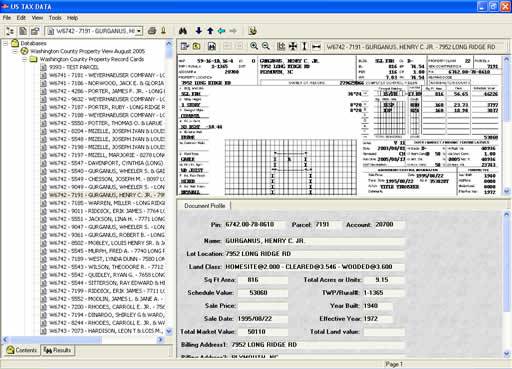Viewport: 512px width, 369px height.
Task: Open the Edit menu
Action: [21, 18]
